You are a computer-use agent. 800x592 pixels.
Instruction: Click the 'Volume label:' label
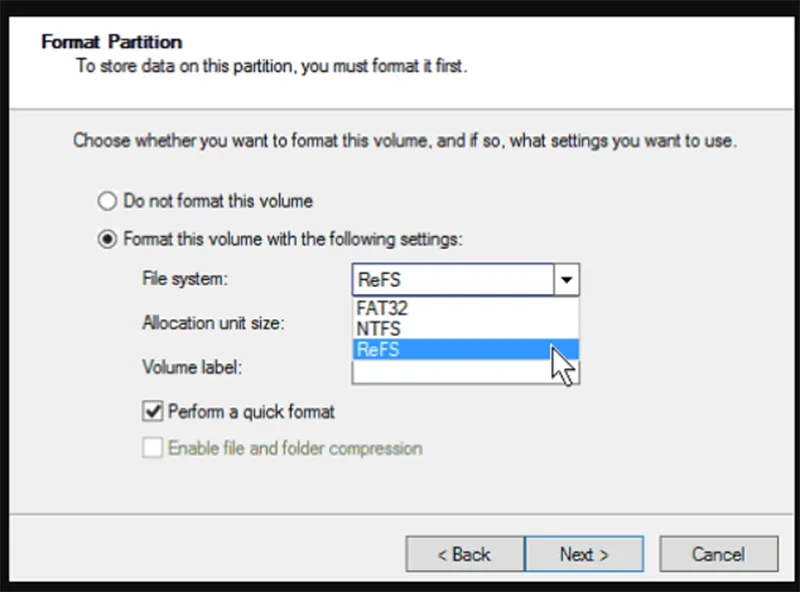tap(192, 367)
